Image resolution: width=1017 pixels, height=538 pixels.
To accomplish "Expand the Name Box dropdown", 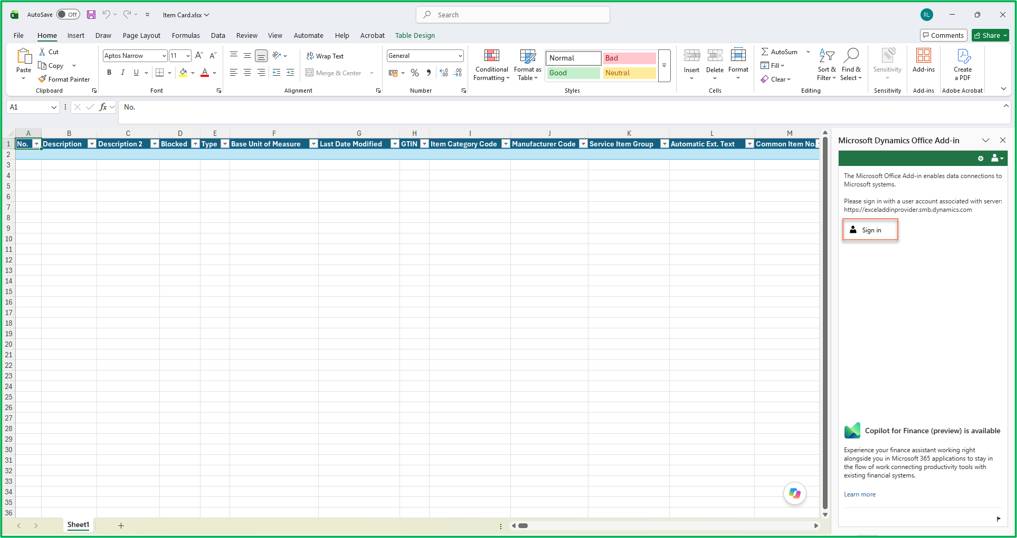I will click(53, 107).
